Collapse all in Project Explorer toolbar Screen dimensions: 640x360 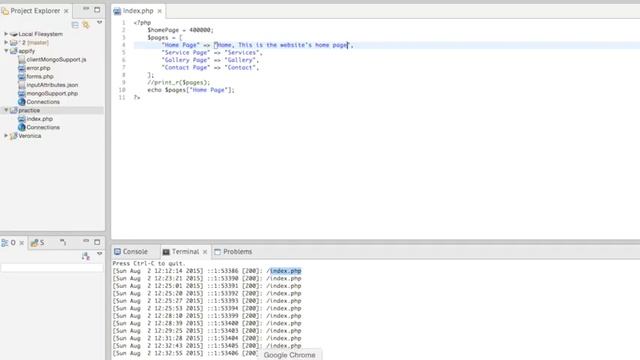pos(75,25)
